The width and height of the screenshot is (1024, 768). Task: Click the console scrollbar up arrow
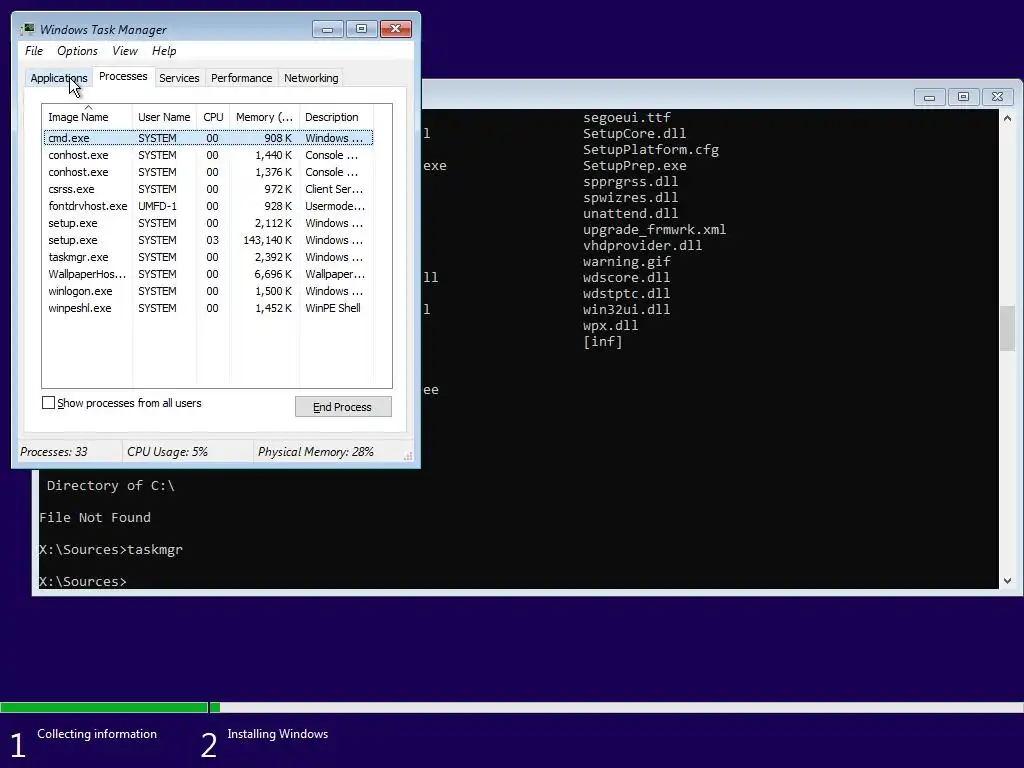[x=1007, y=118]
